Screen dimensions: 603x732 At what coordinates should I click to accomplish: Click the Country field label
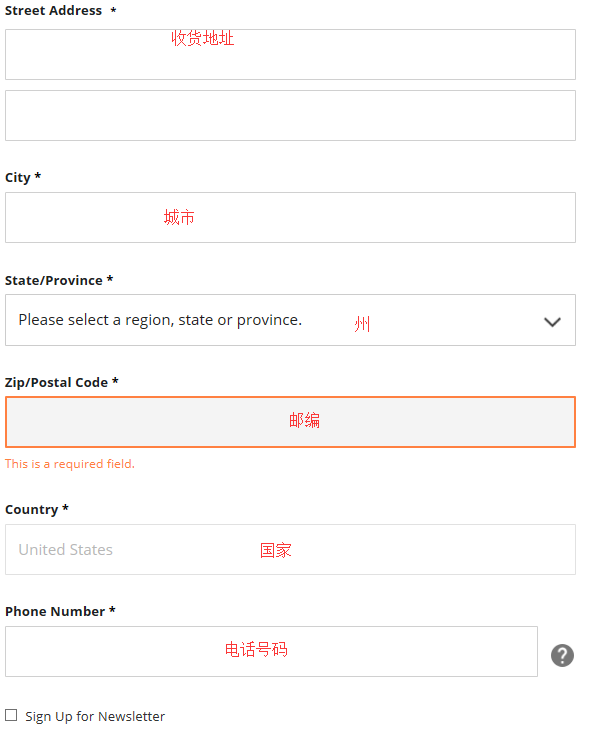point(32,509)
